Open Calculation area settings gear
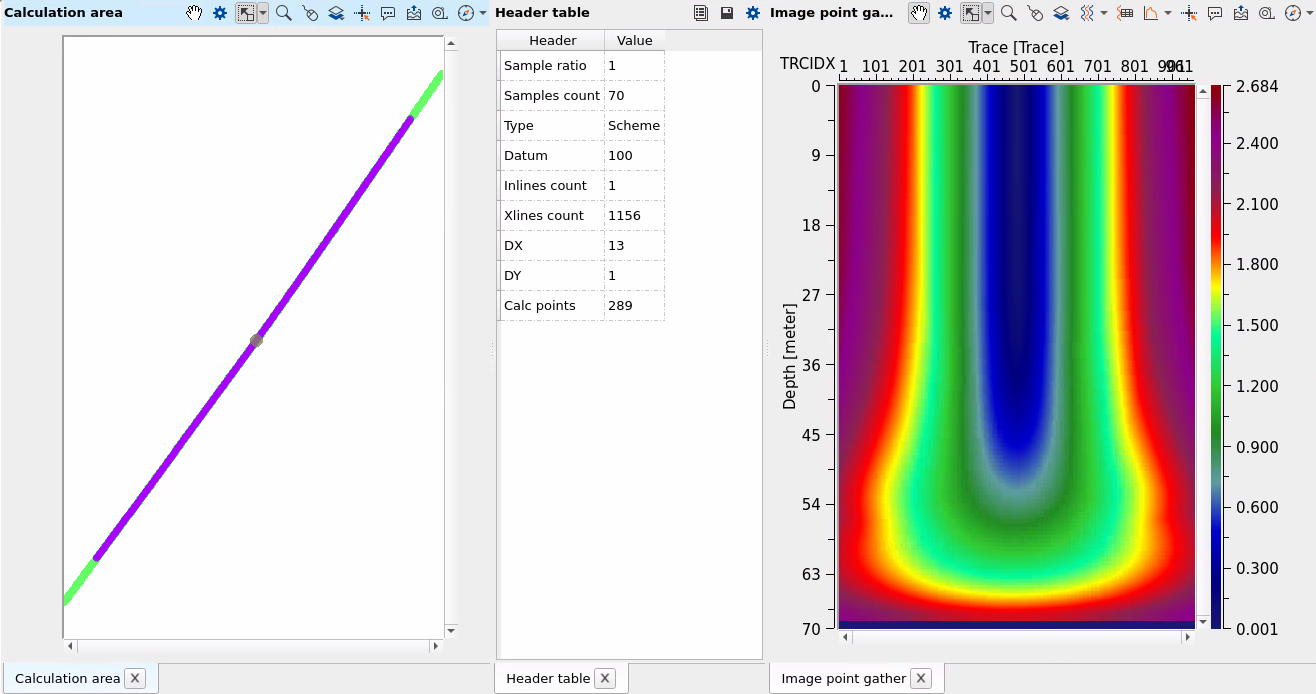This screenshot has width=1316, height=694. click(x=220, y=13)
